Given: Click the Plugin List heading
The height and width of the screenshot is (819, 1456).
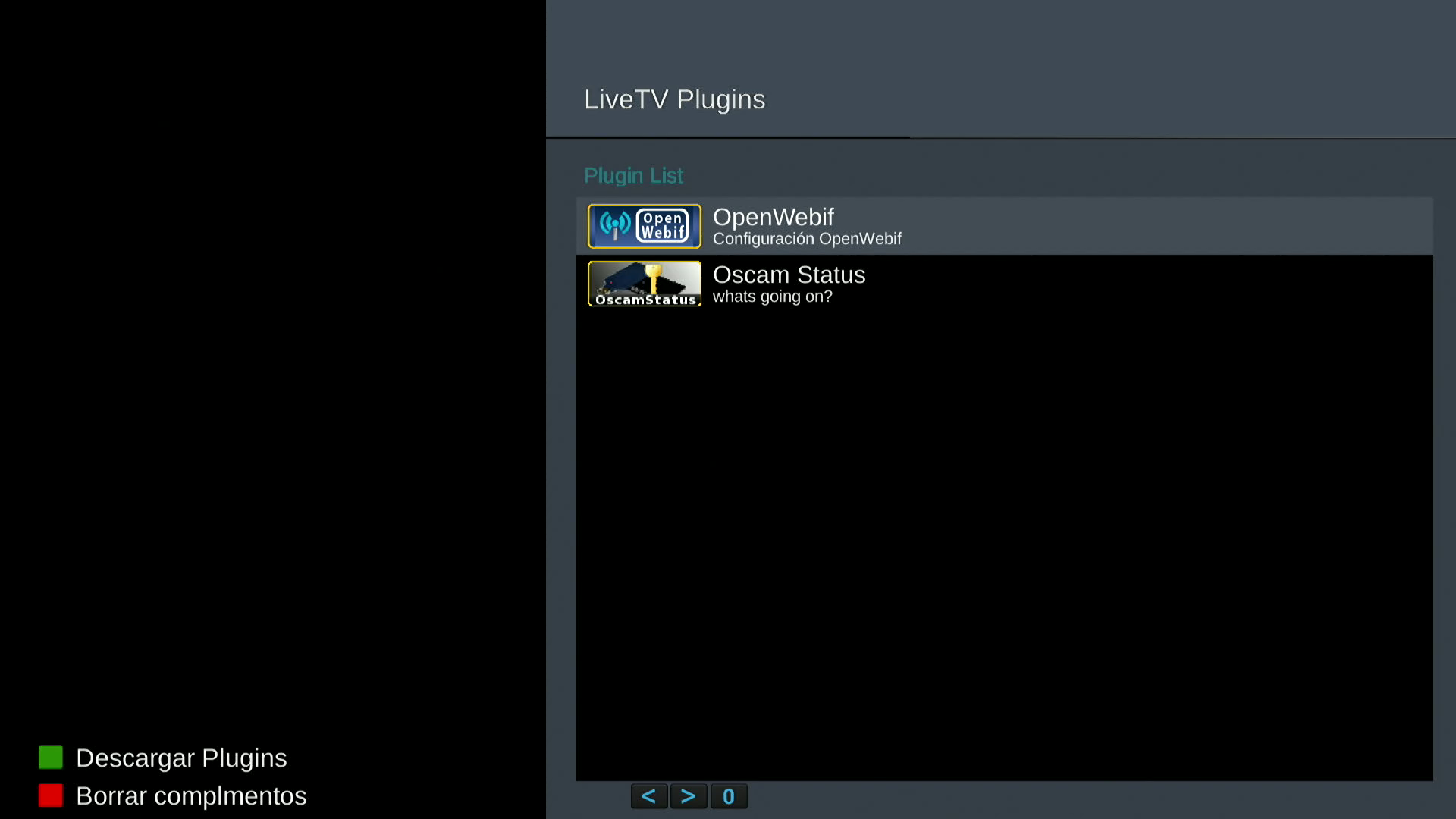Looking at the screenshot, I should 633,175.
